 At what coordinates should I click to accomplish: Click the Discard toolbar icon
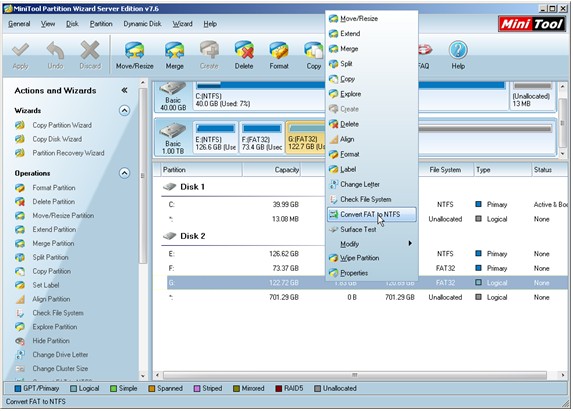coord(90,55)
